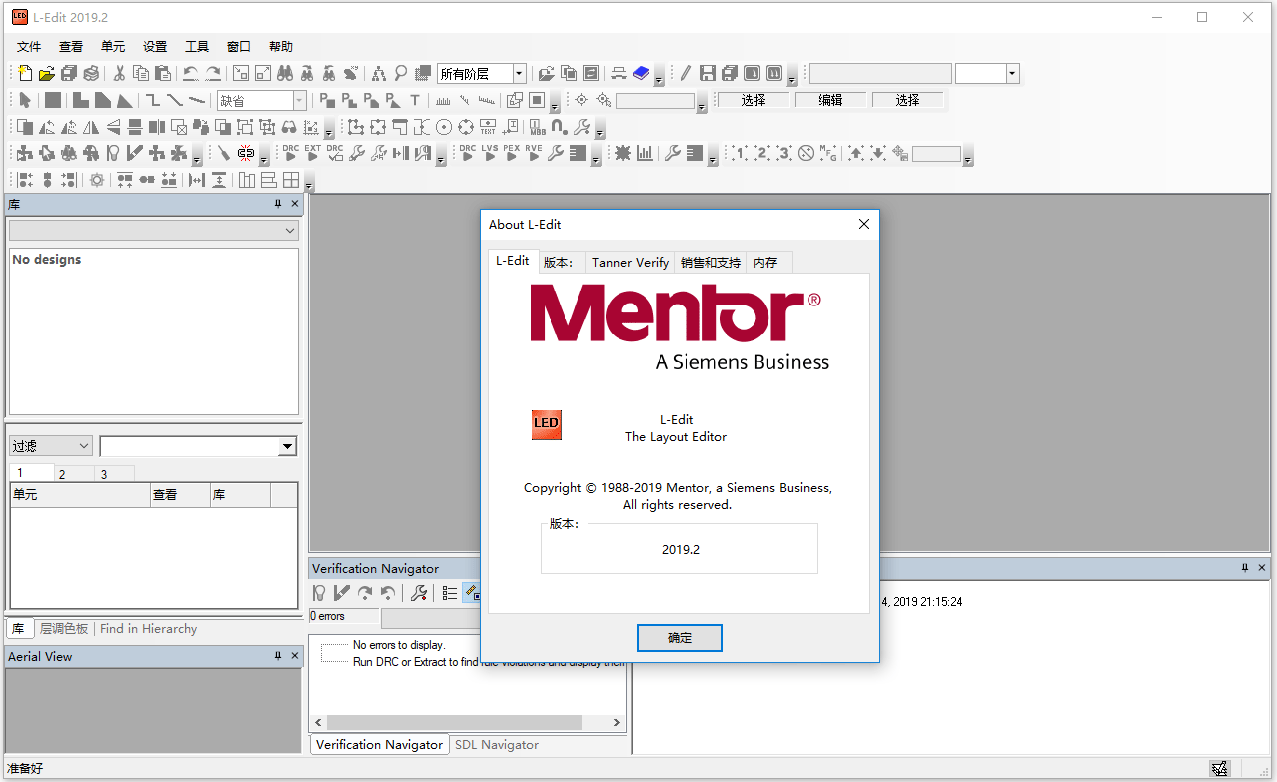Open the 文件 menu
The height and width of the screenshot is (782, 1277).
pos(29,46)
